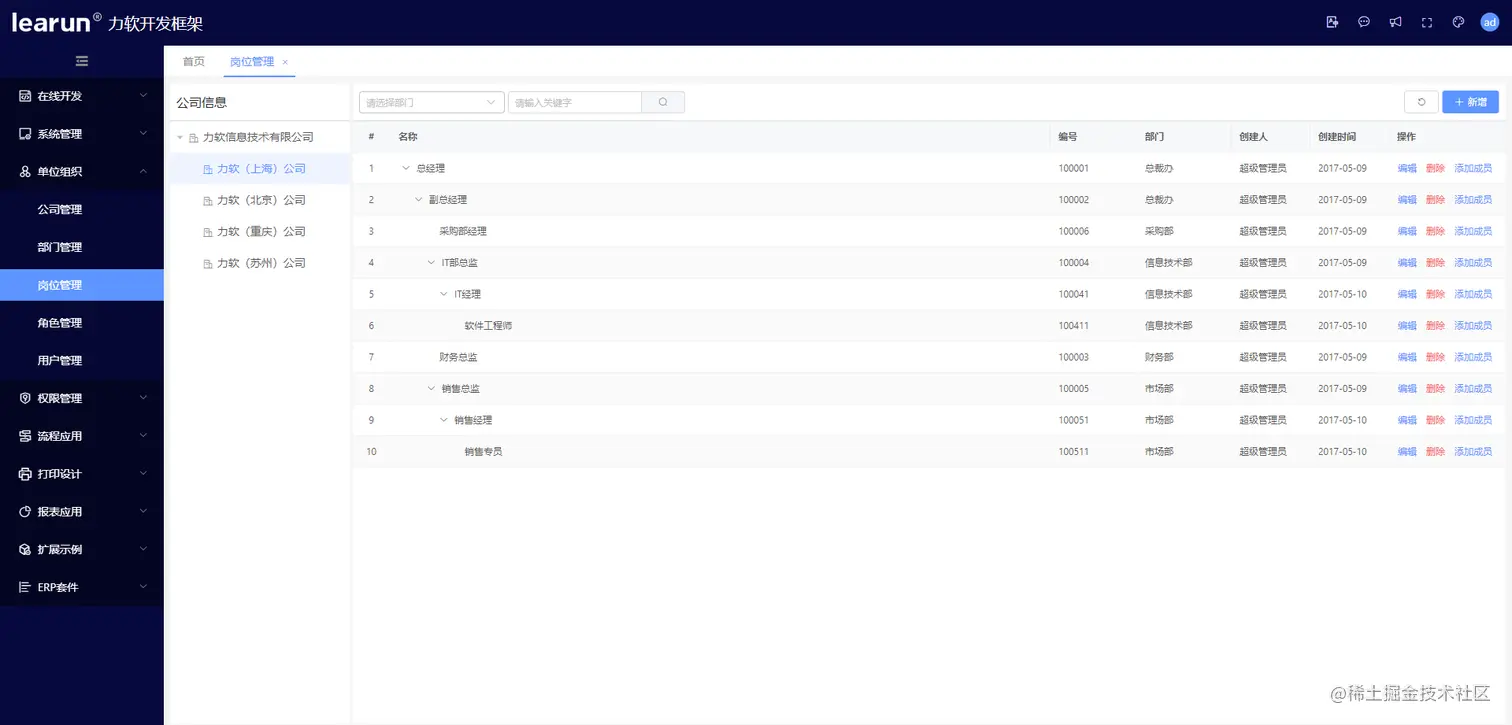Collapse the 副总经理 row
1512x725 pixels.
(x=419, y=200)
